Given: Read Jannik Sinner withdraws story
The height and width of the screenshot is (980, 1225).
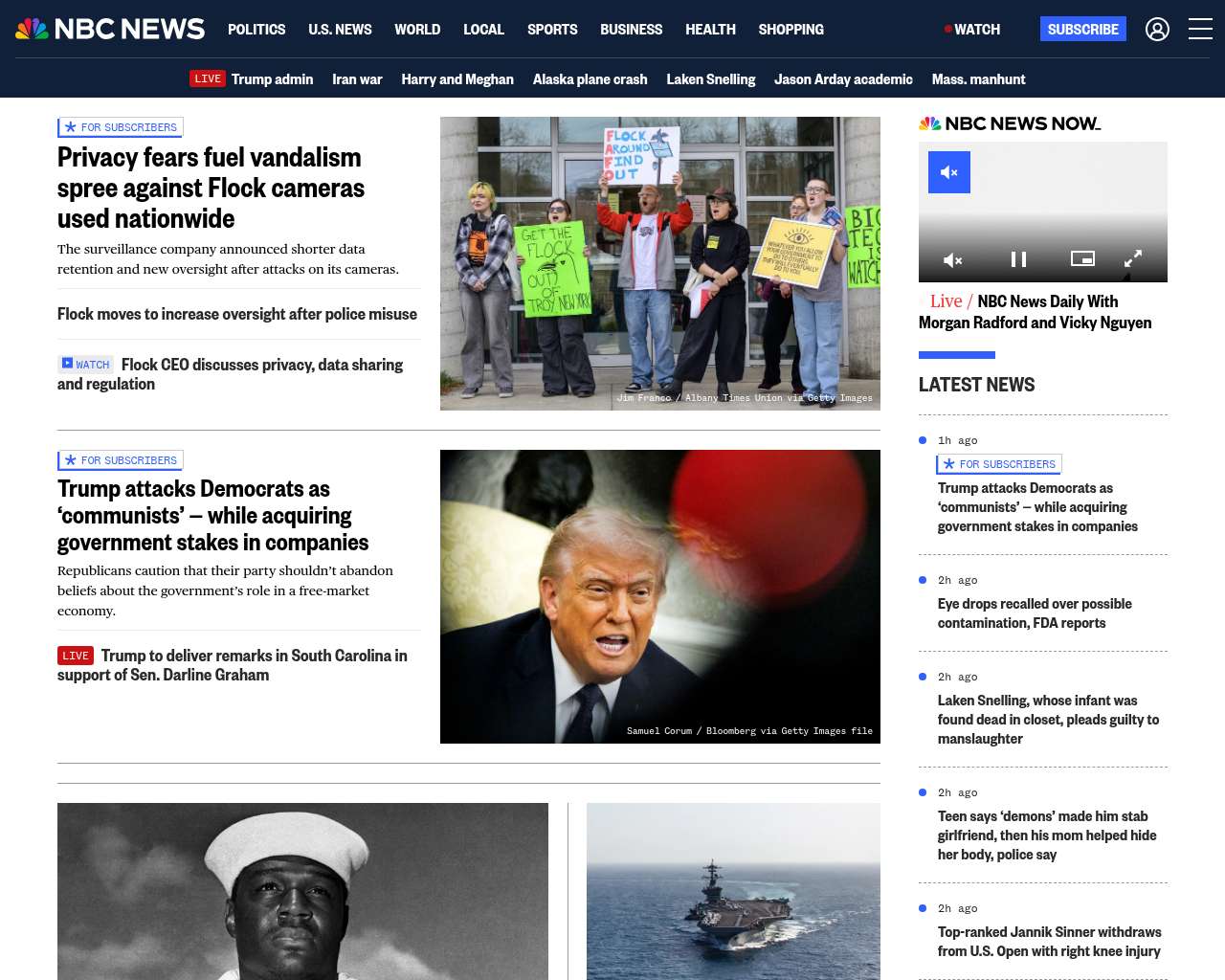Looking at the screenshot, I should point(1049,942).
